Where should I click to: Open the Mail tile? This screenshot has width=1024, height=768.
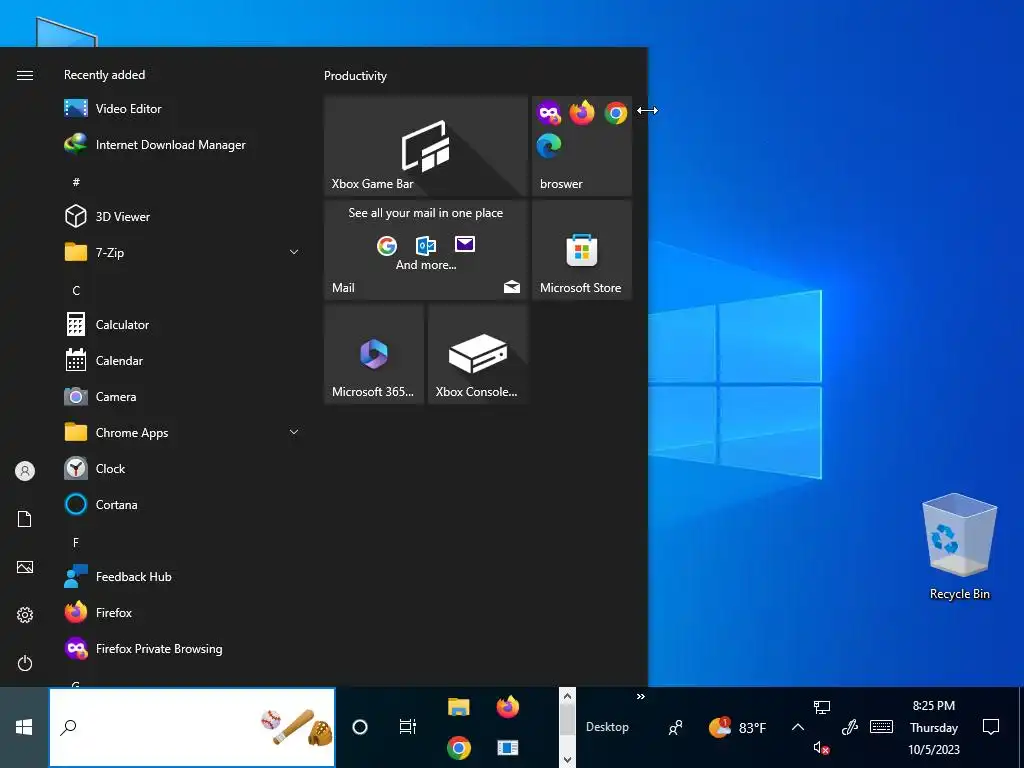pyautogui.click(x=426, y=250)
